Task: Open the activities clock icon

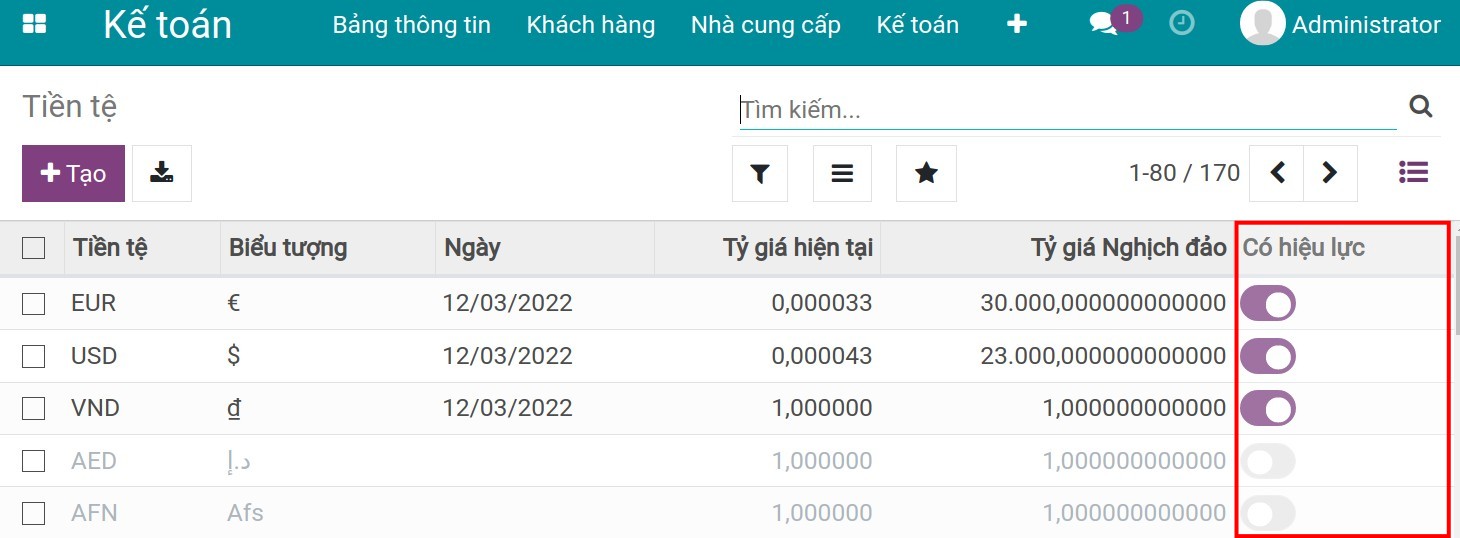Action: tap(1182, 23)
